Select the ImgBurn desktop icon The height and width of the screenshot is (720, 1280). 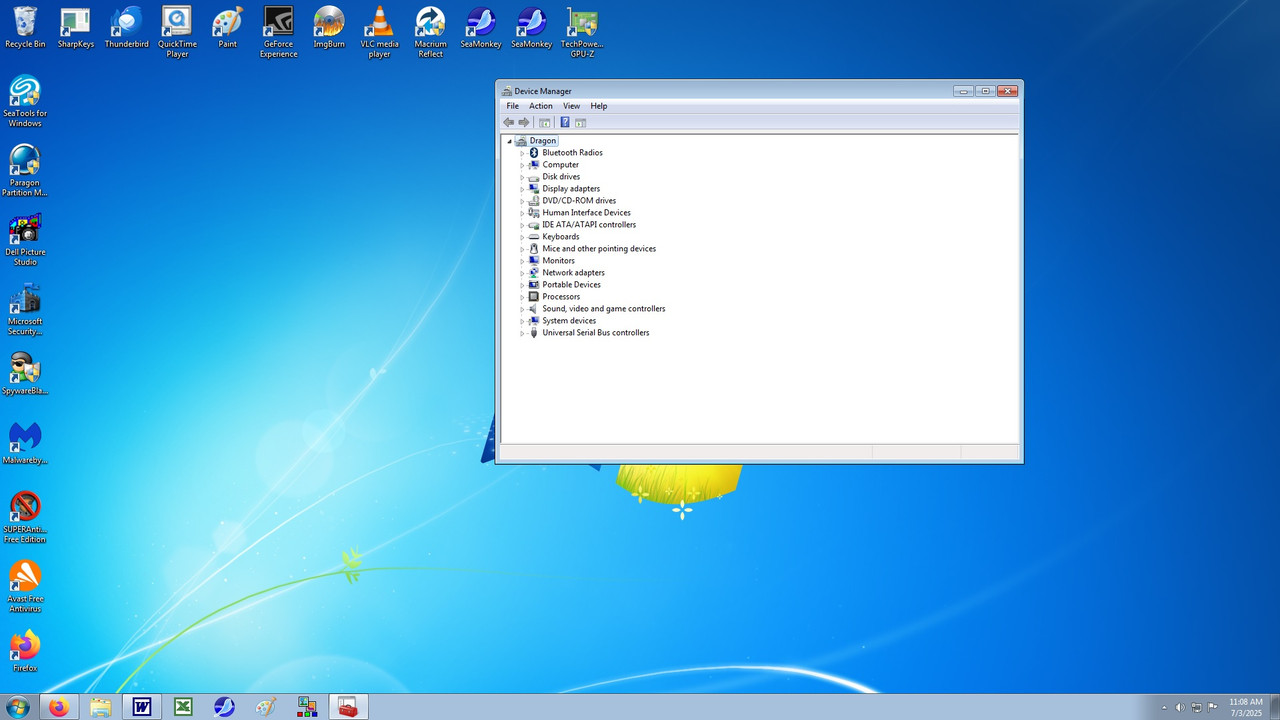coord(329,27)
